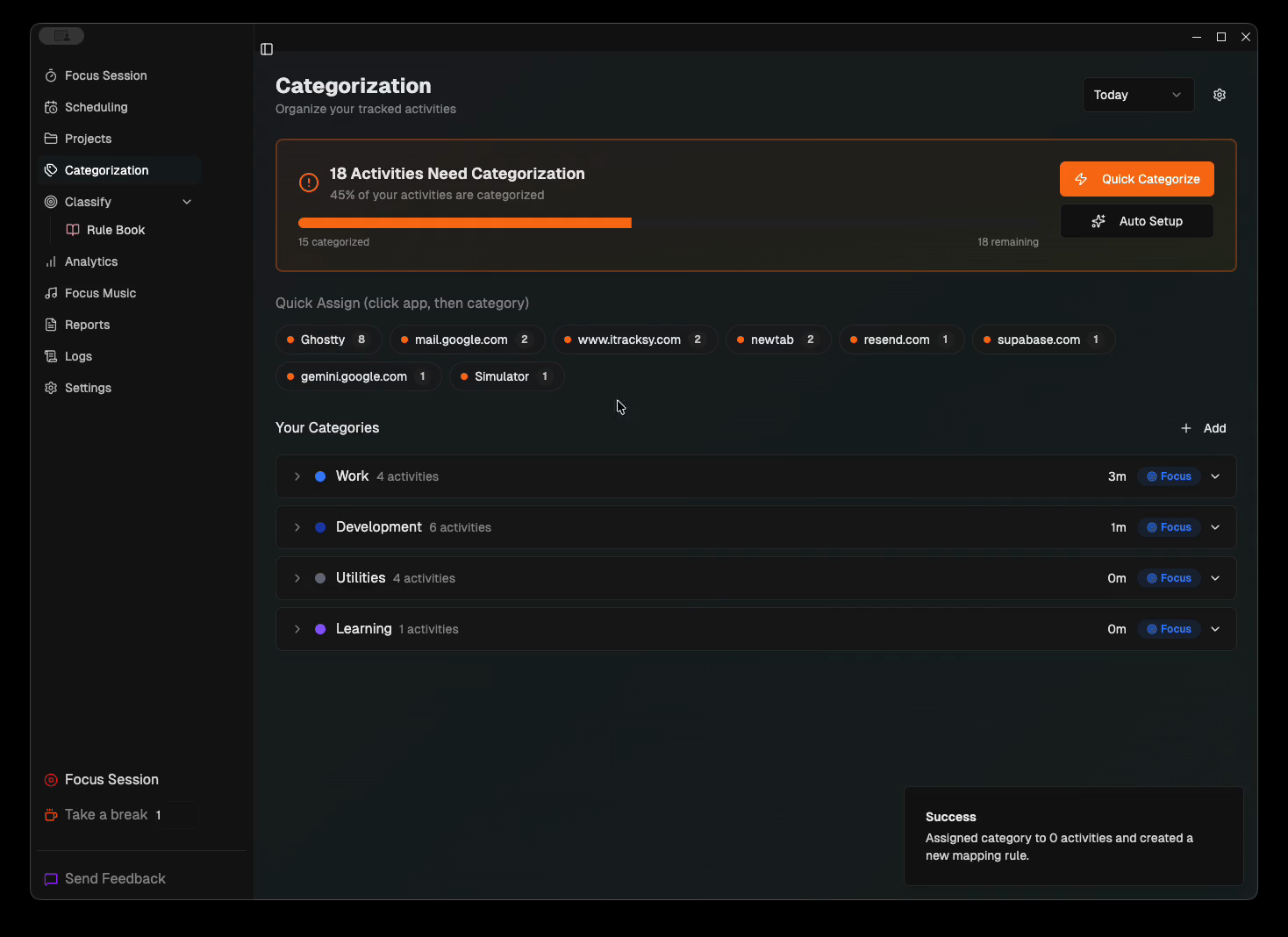Viewport: 1288px width, 937px height.
Task: Go to Logs in the sidebar
Action: click(78, 356)
